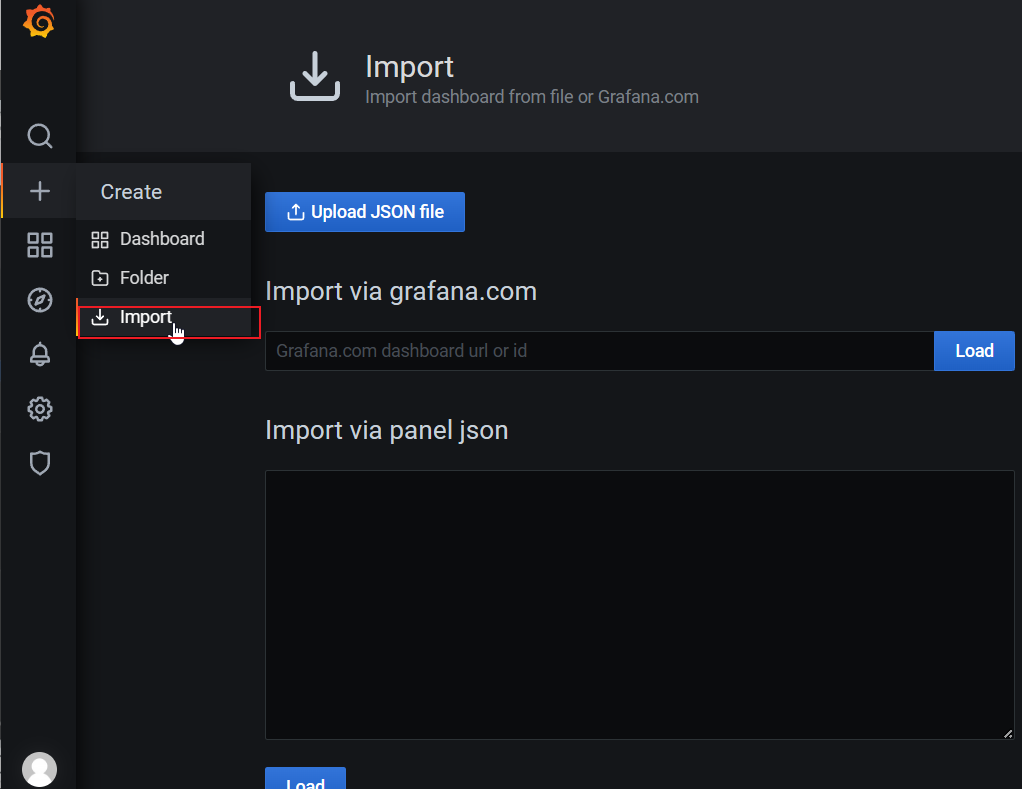
Task: Click the large Import download icon in header
Action: pos(315,76)
